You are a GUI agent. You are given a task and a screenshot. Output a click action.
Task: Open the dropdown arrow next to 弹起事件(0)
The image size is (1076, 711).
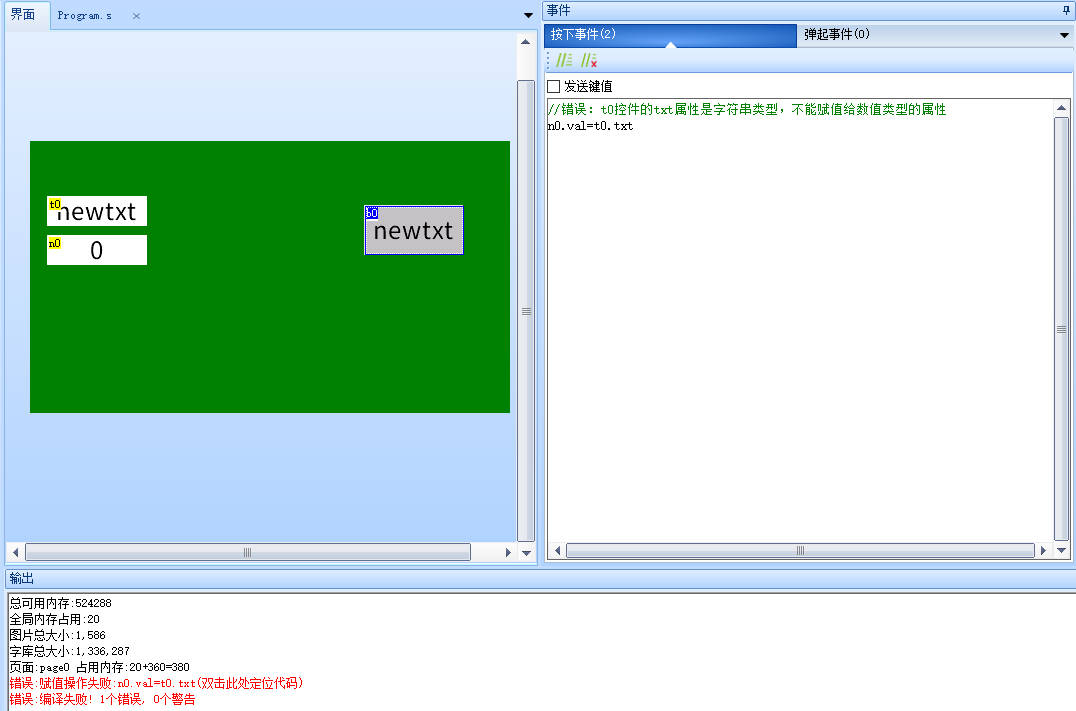click(x=1063, y=35)
